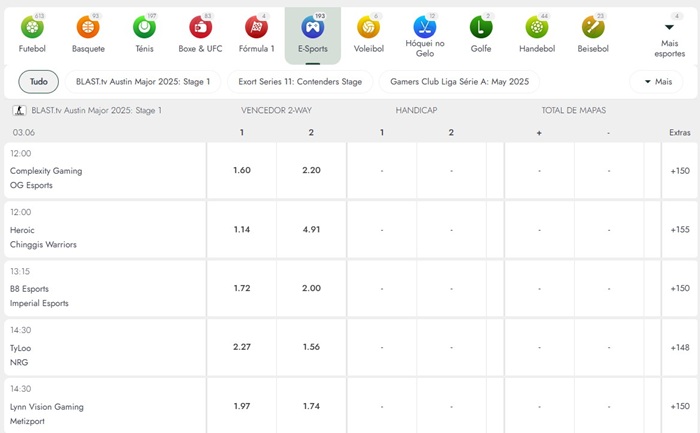The width and height of the screenshot is (700, 433).
Task: Open OG Esports team name
Action: coord(31,185)
